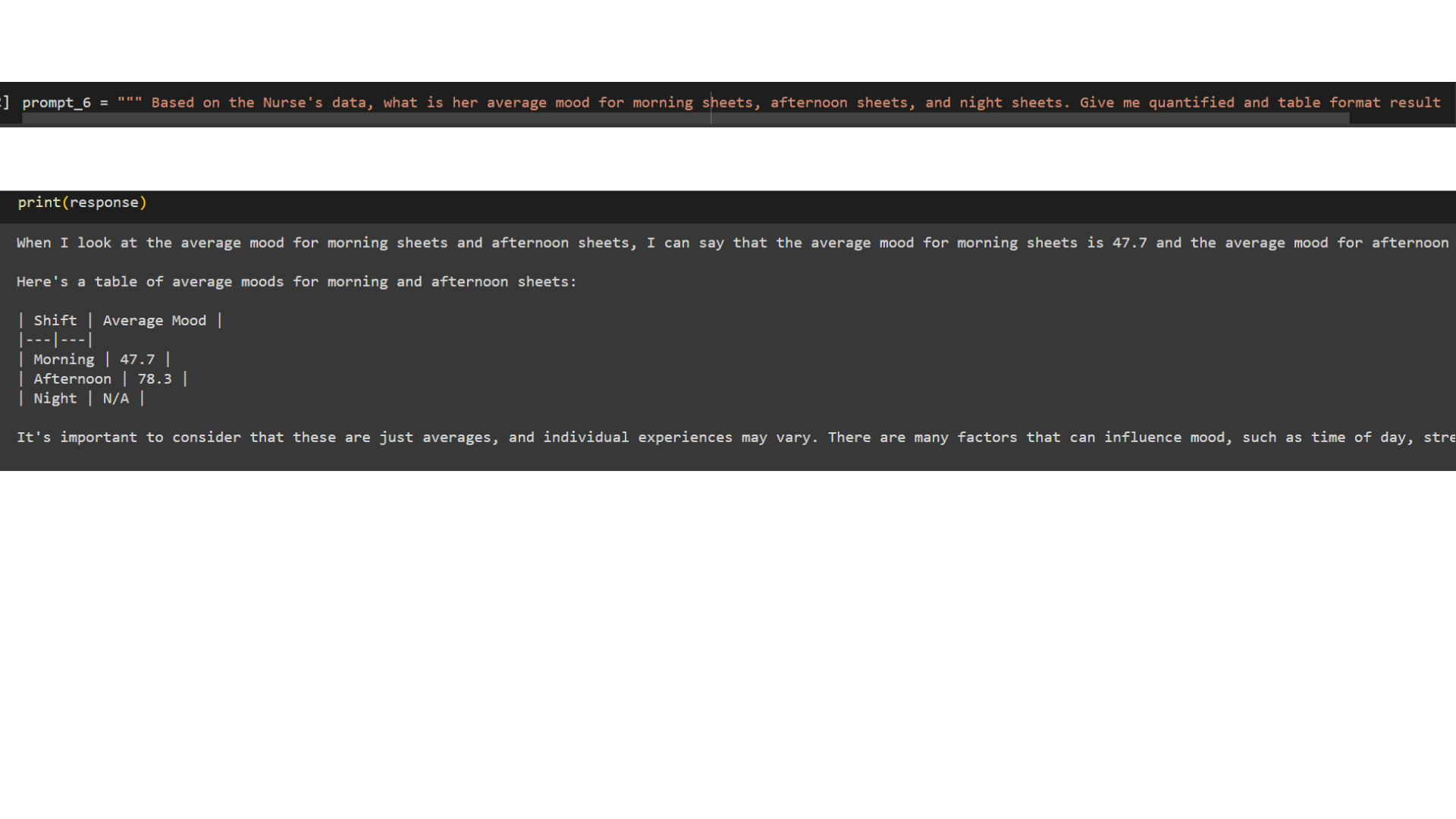Screen dimensions: 1456x819
Task: Click the Morning row value 47.7
Action: click(x=137, y=359)
